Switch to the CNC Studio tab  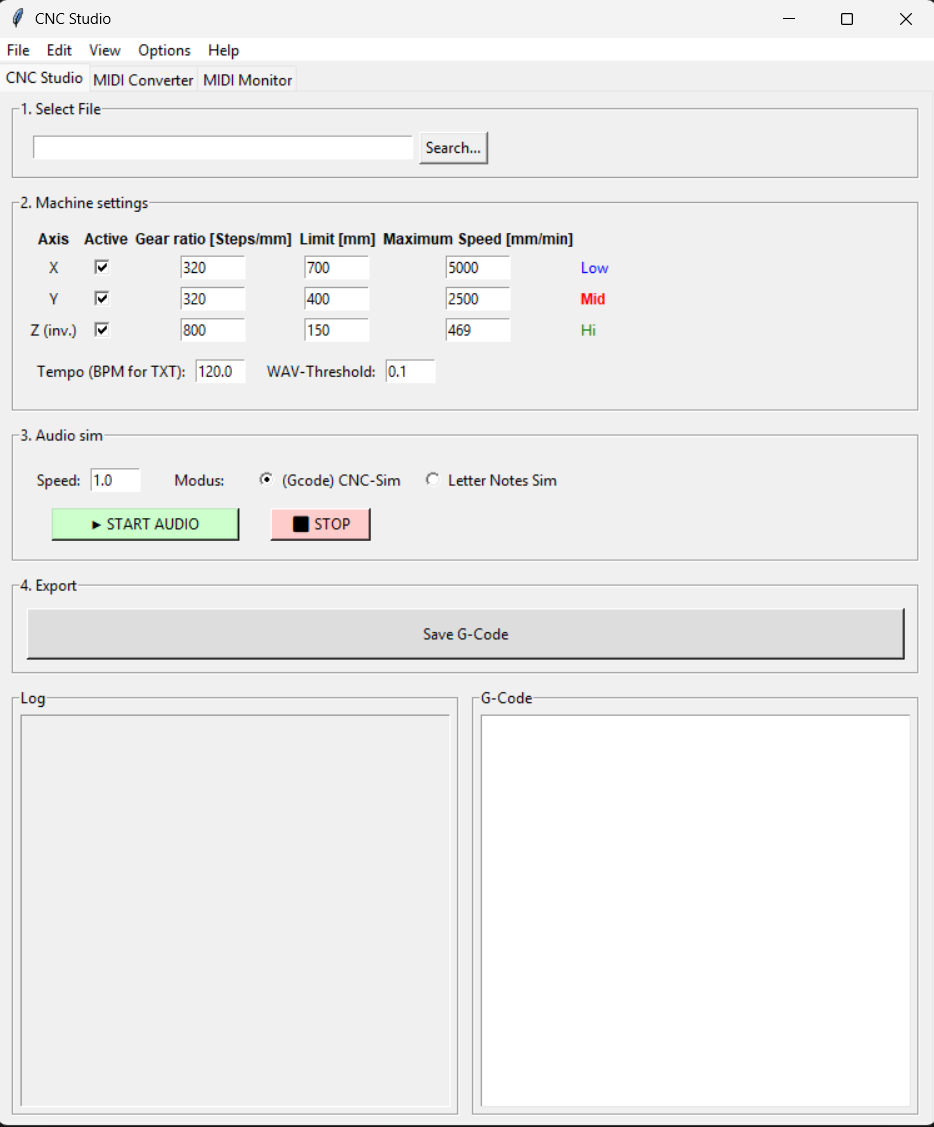coord(45,78)
